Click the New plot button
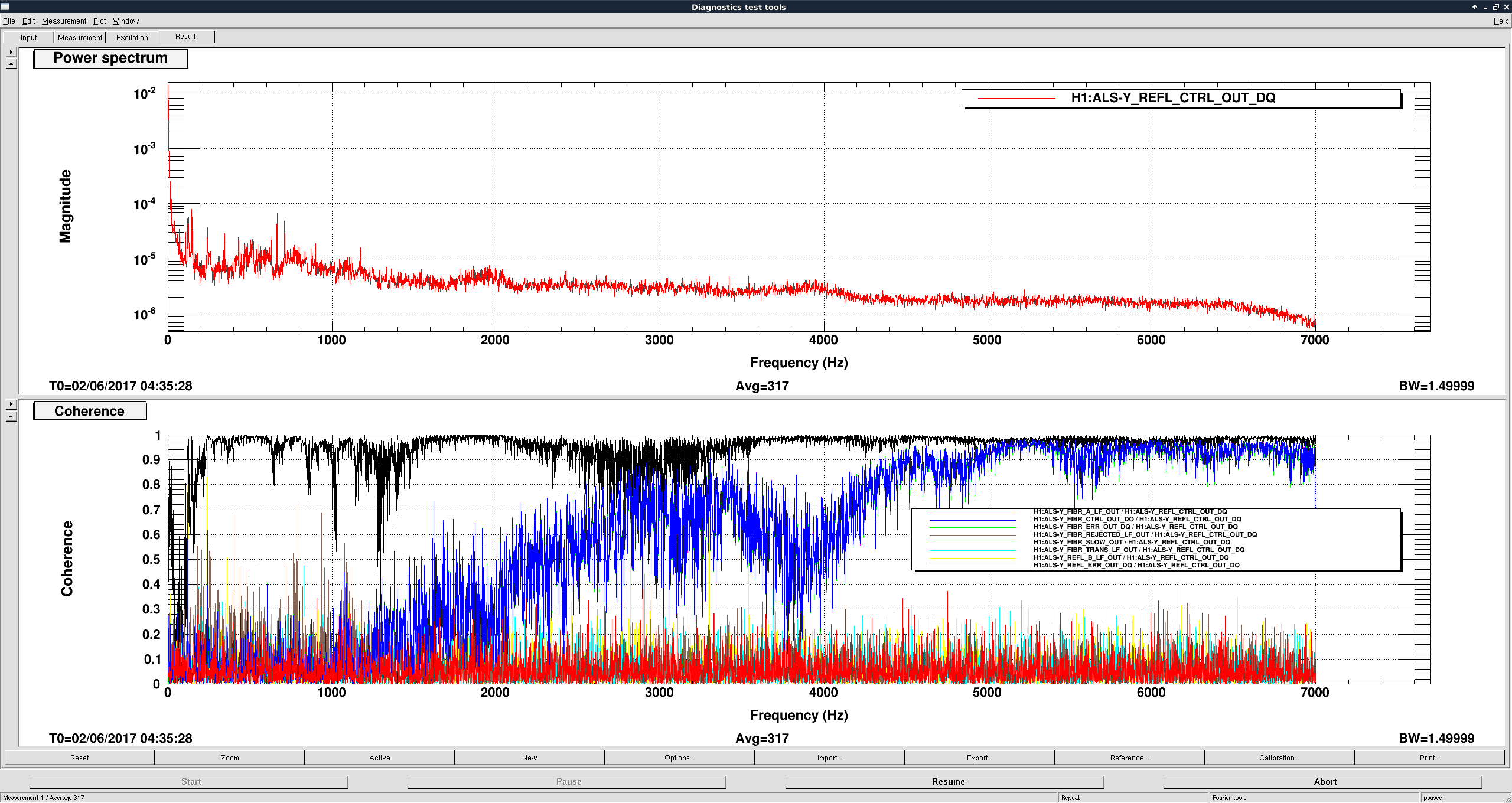The image size is (1512, 803). coord(530,758)
